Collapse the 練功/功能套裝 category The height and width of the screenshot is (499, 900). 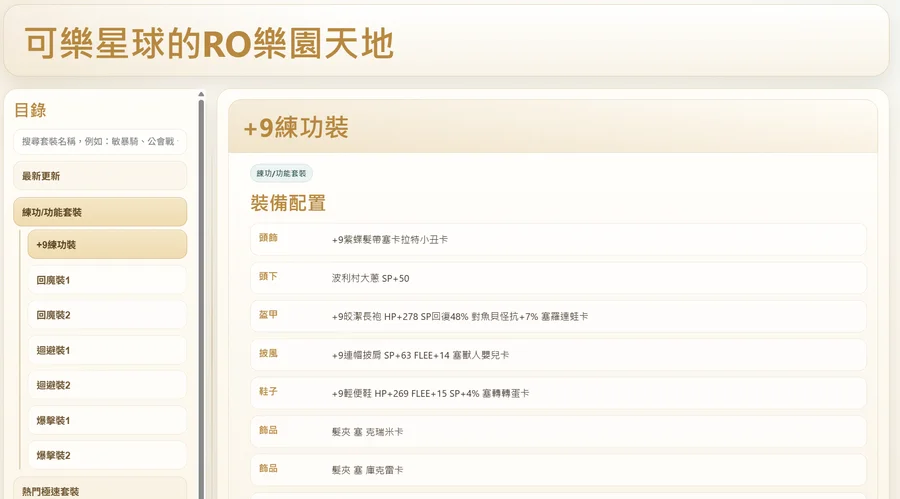(100, 212)
